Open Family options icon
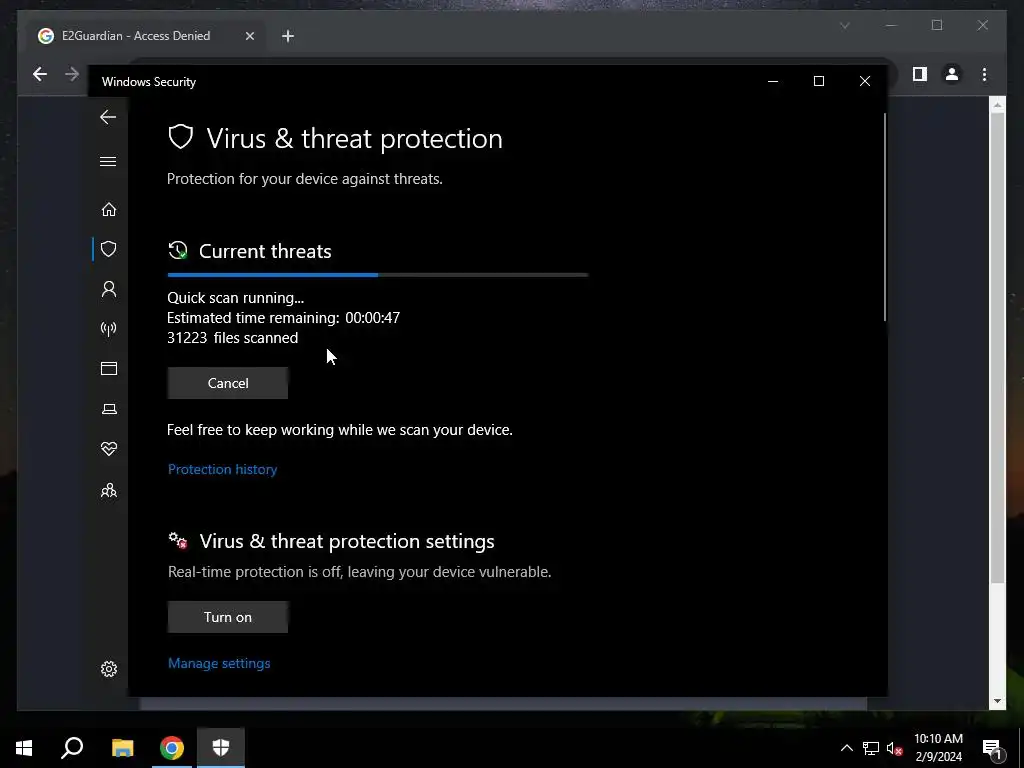This screenshot has height=768, width=1024. click(x=108, y=490)
